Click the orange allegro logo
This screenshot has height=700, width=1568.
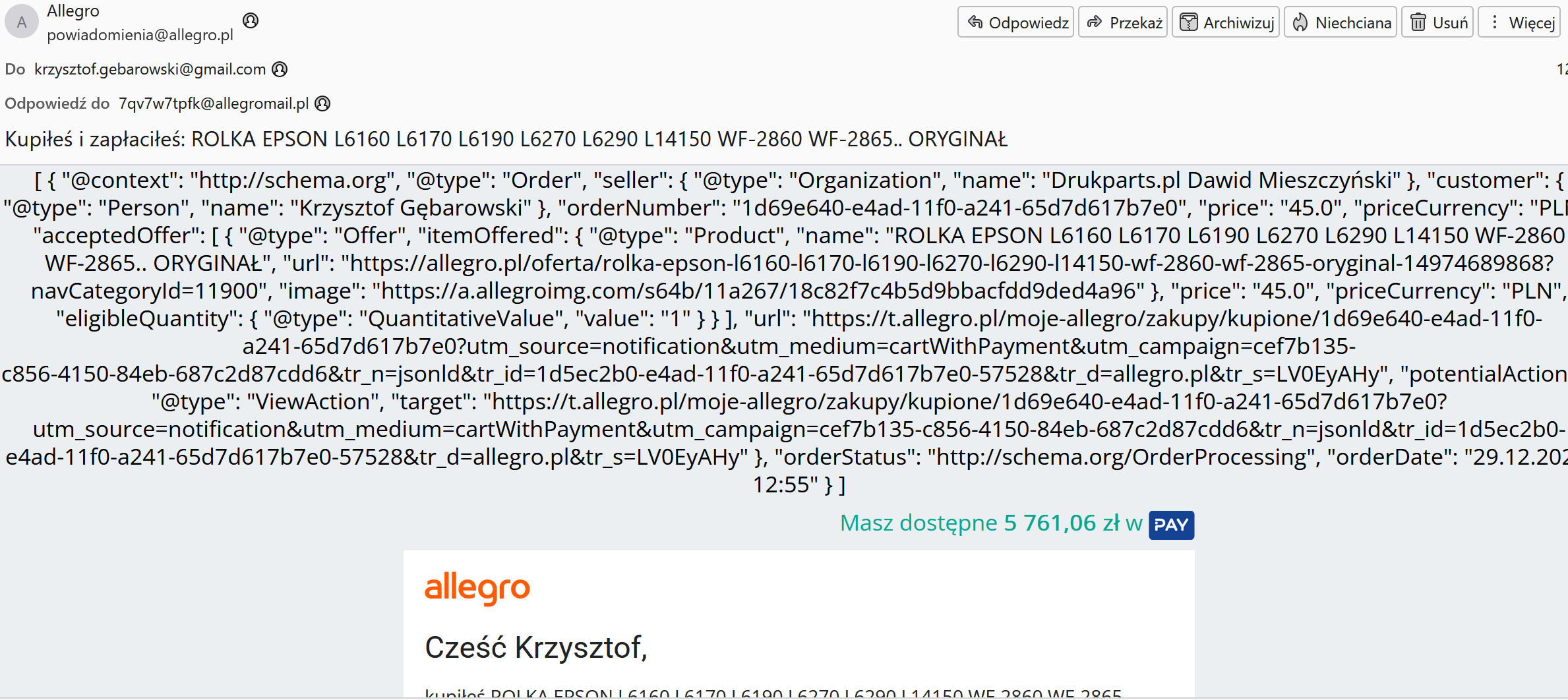pos(477,588)
